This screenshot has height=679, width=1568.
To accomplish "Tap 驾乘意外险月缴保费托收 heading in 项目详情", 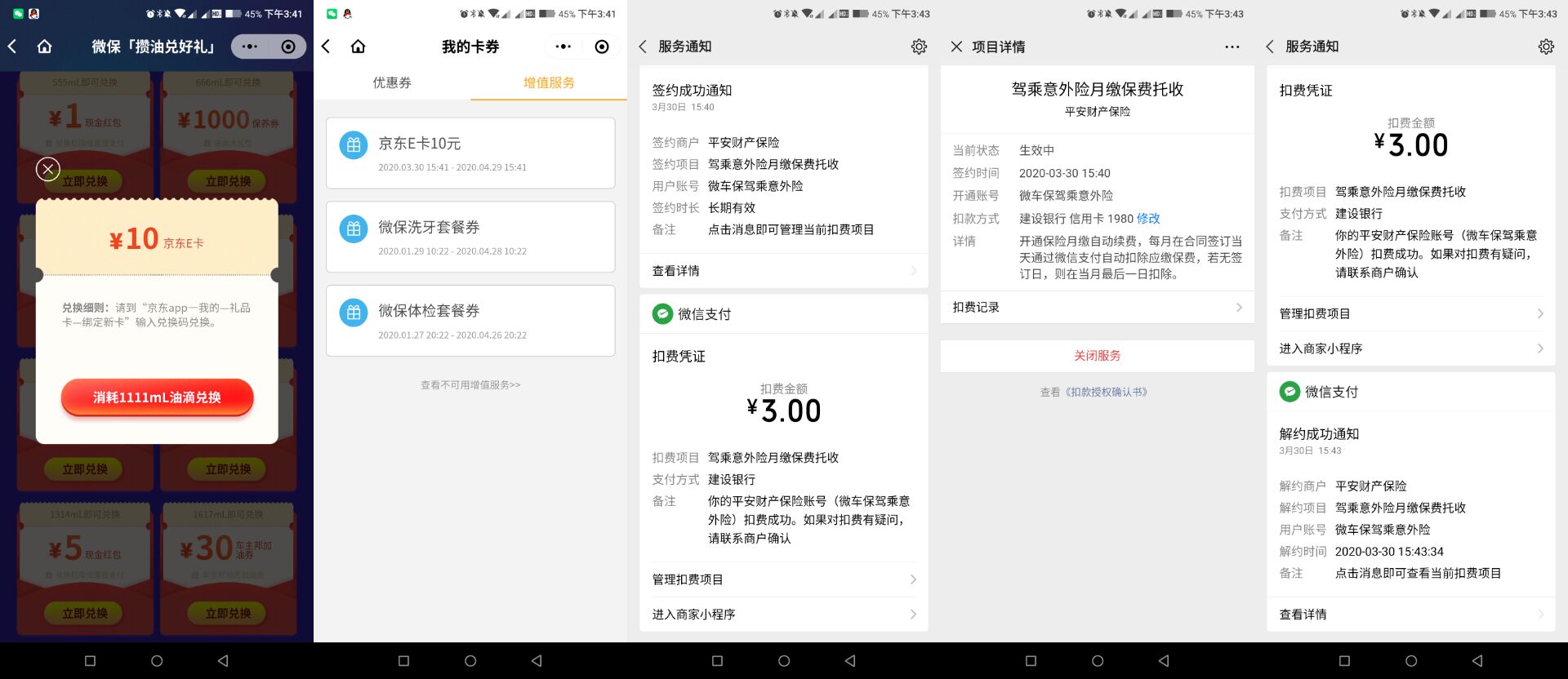I will tap(1098, 89).
